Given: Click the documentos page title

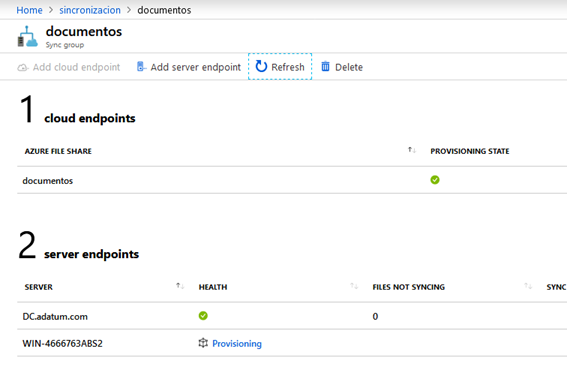Looking at the screenshot, I should click(x=84, y=31).
